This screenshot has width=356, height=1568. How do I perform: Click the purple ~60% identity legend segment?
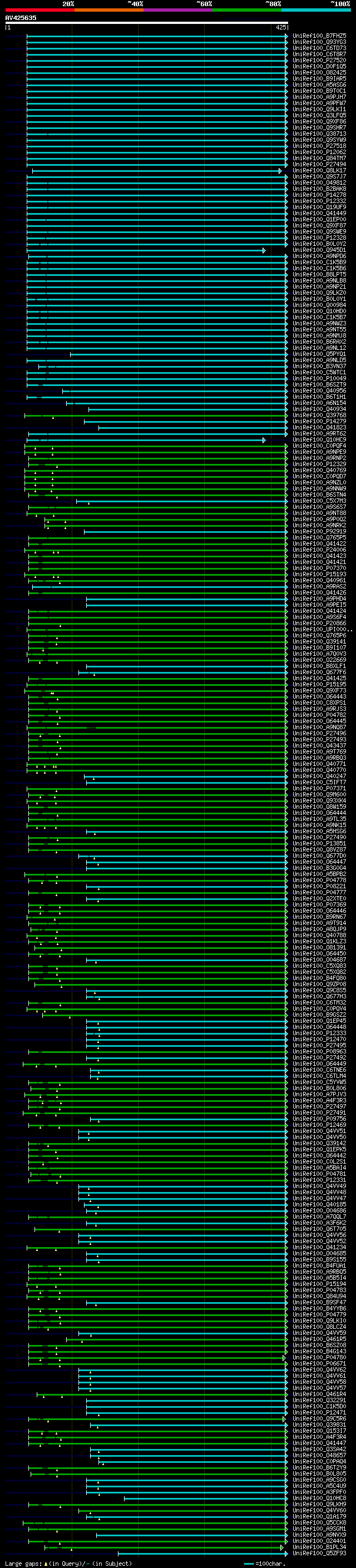[x=177, y=10]
